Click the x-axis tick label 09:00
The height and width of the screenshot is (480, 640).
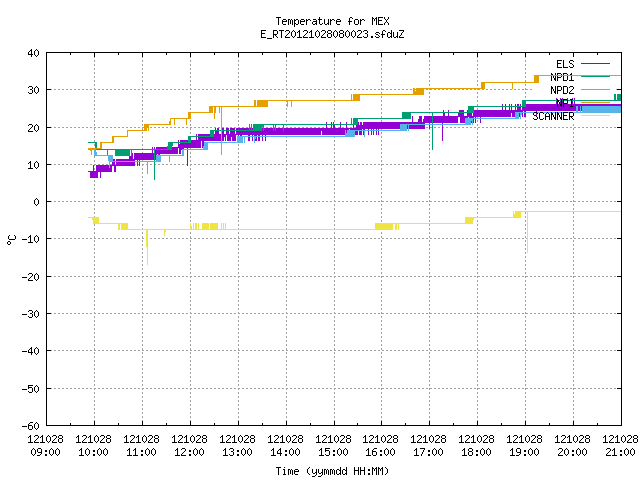click(x=45, y=452)
